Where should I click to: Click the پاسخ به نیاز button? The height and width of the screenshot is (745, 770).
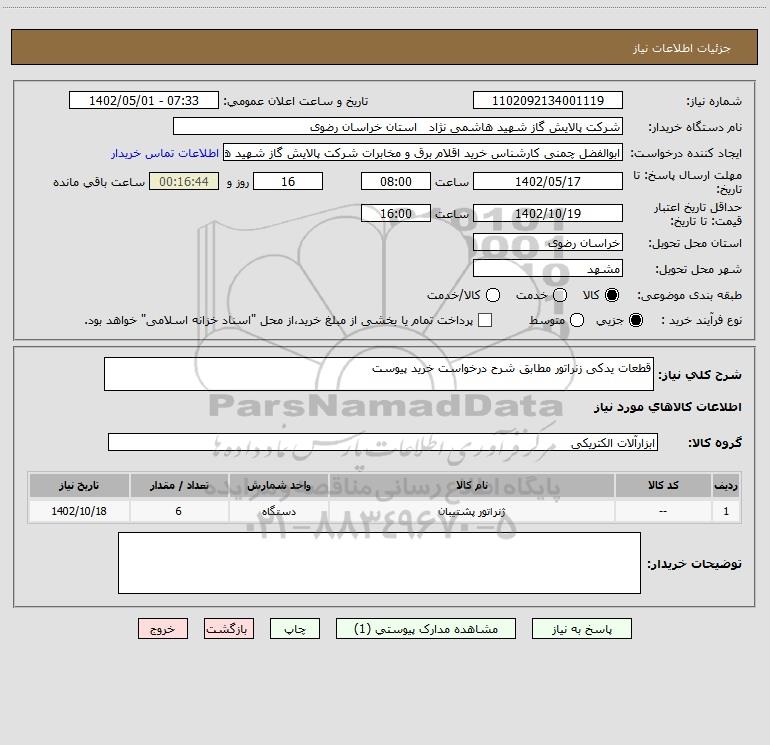(581, 629)
